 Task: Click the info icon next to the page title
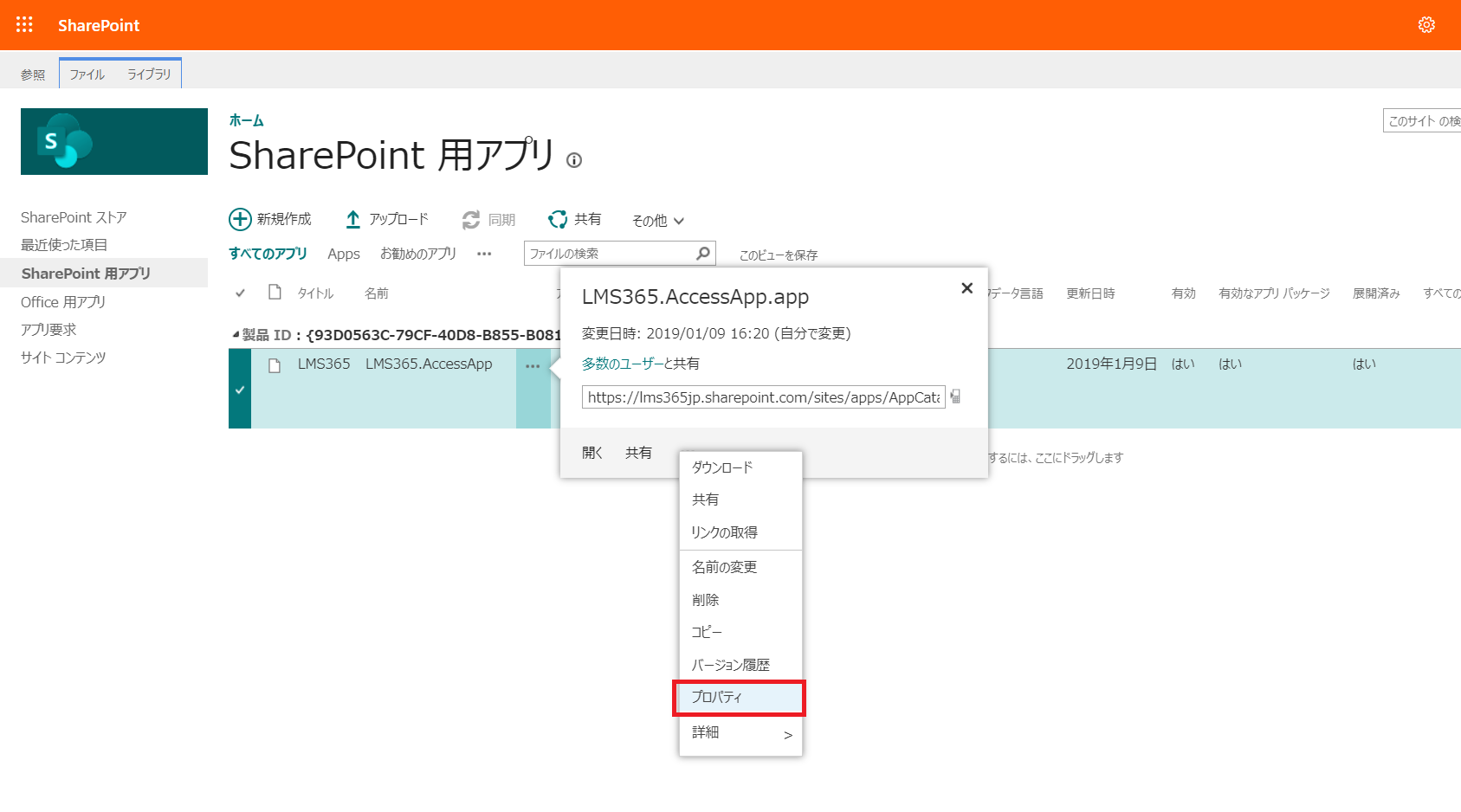pyautogui.click(x=574, y=160)
